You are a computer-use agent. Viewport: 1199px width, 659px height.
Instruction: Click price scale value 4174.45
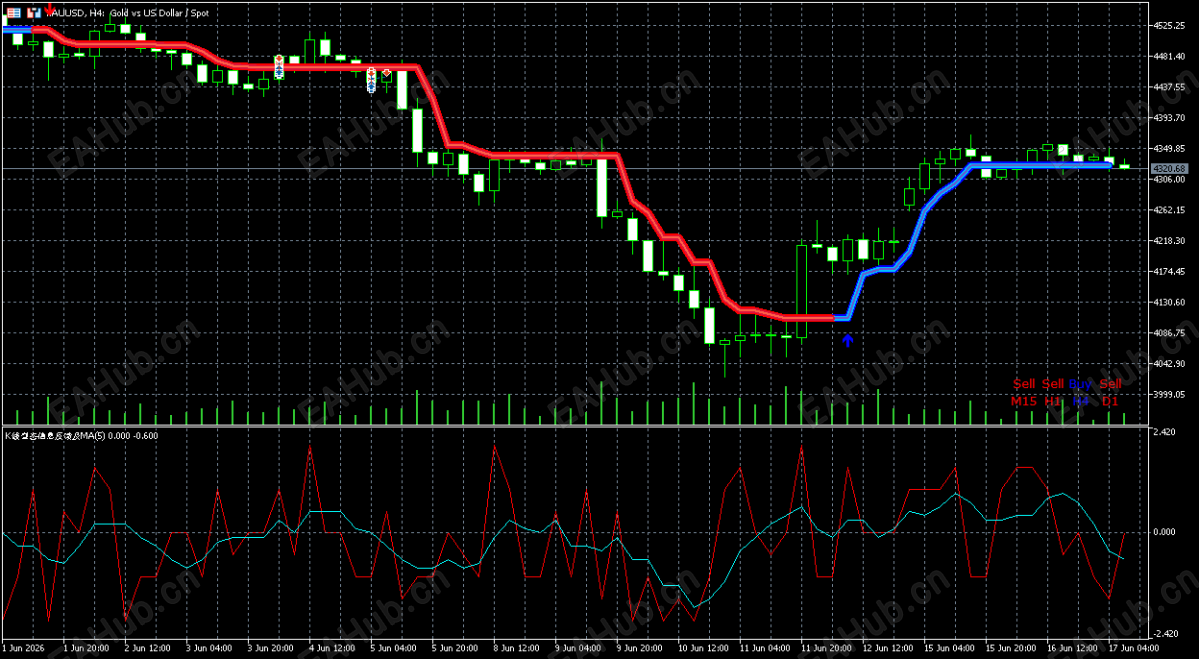1168,271
